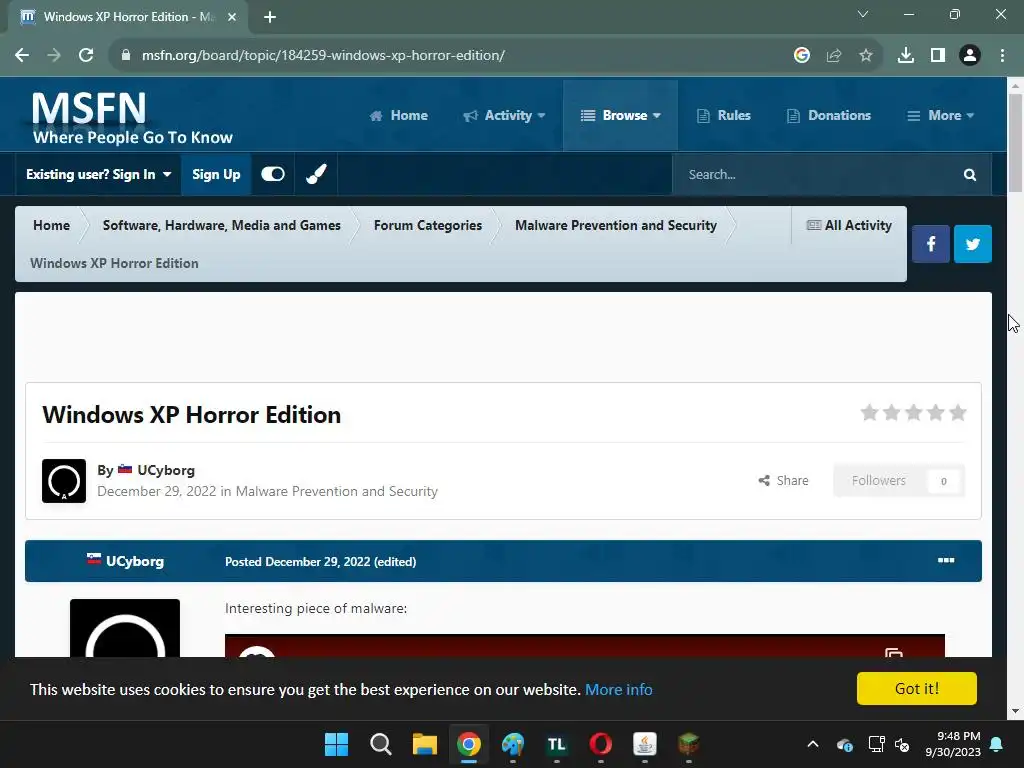Open the Java taskbar icon
The image size is (1024, 768).
tap(645, 744)
